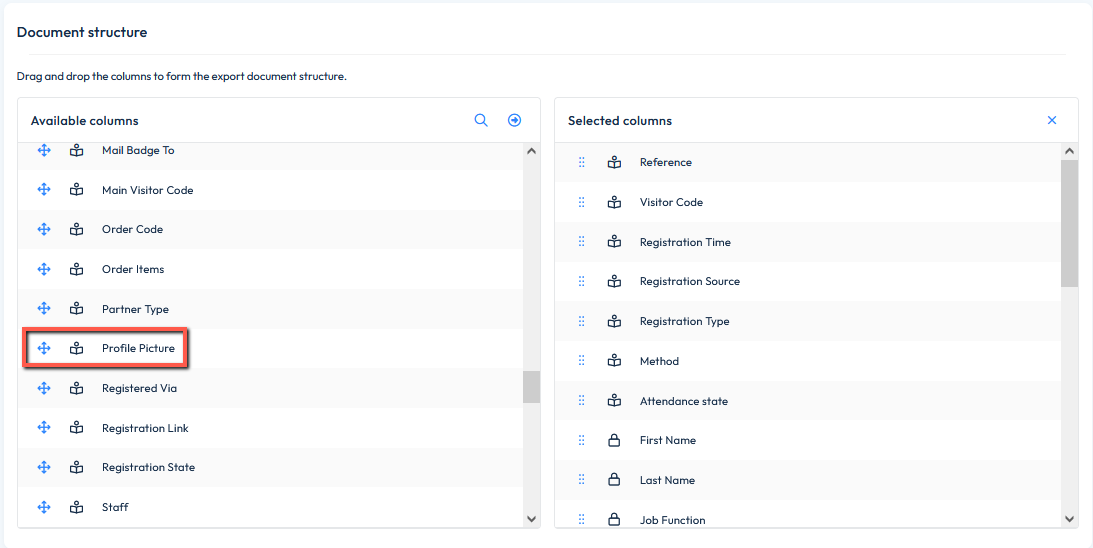Click the Attendance state selected column
The image size is (1093, 548).
click(808, 401)
